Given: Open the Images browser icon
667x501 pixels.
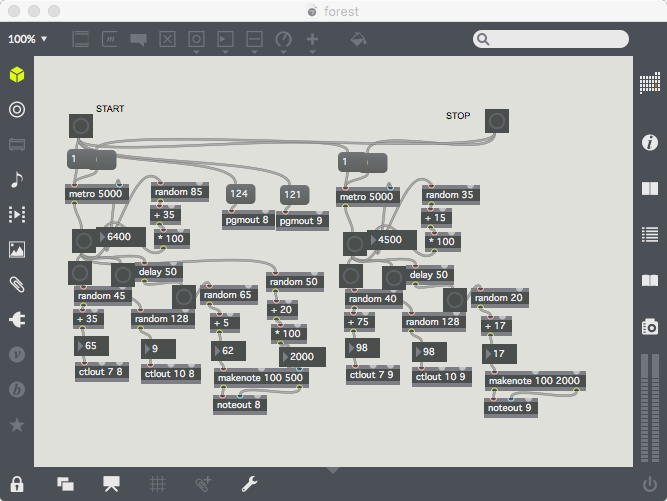Looking at the screenshot, I should click(17, 250).
